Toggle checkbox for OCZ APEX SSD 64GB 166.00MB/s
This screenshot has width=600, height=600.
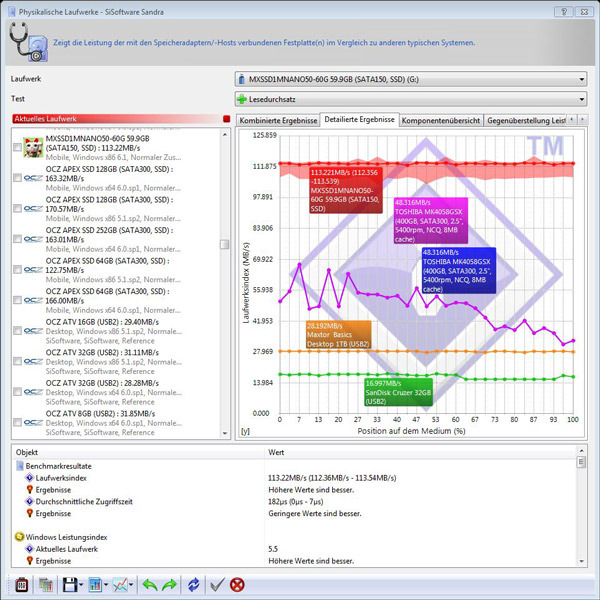click(x=17, y=300)
